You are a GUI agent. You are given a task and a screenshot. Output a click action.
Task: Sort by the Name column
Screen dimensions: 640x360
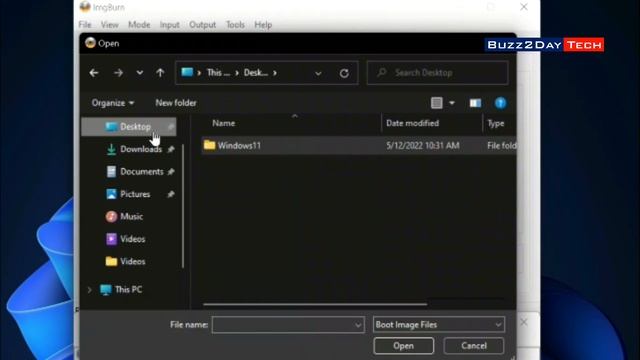(224, 123)
